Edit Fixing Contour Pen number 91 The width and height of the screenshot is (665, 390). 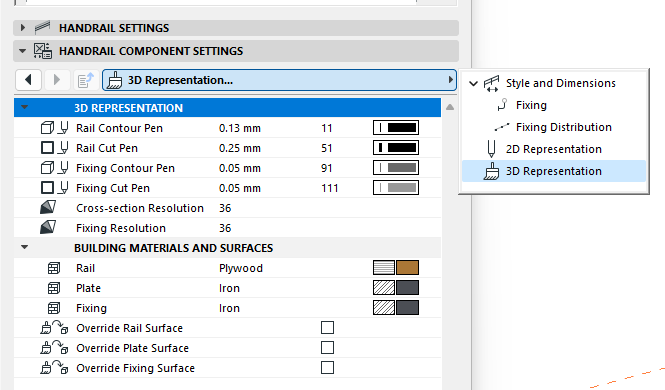click(327, 168)
